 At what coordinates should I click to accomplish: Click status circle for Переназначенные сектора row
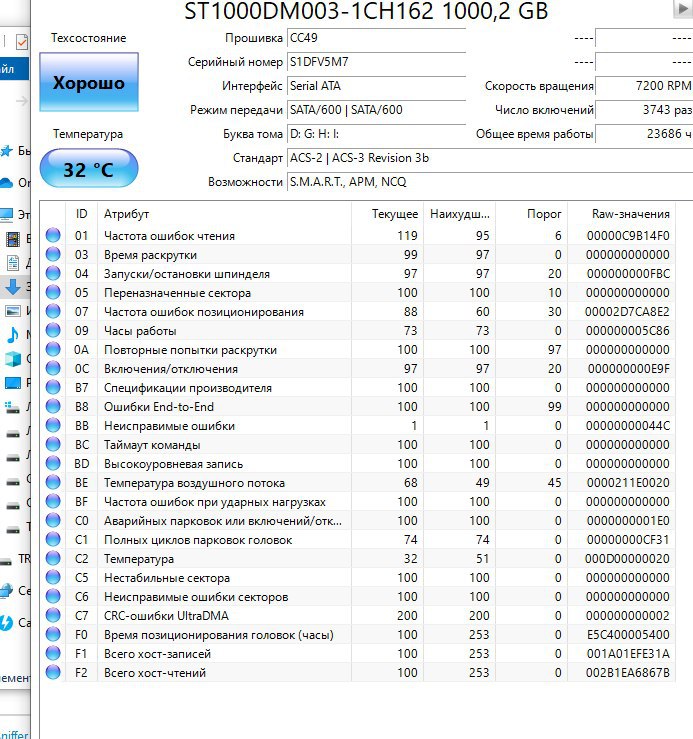point(53,292)
